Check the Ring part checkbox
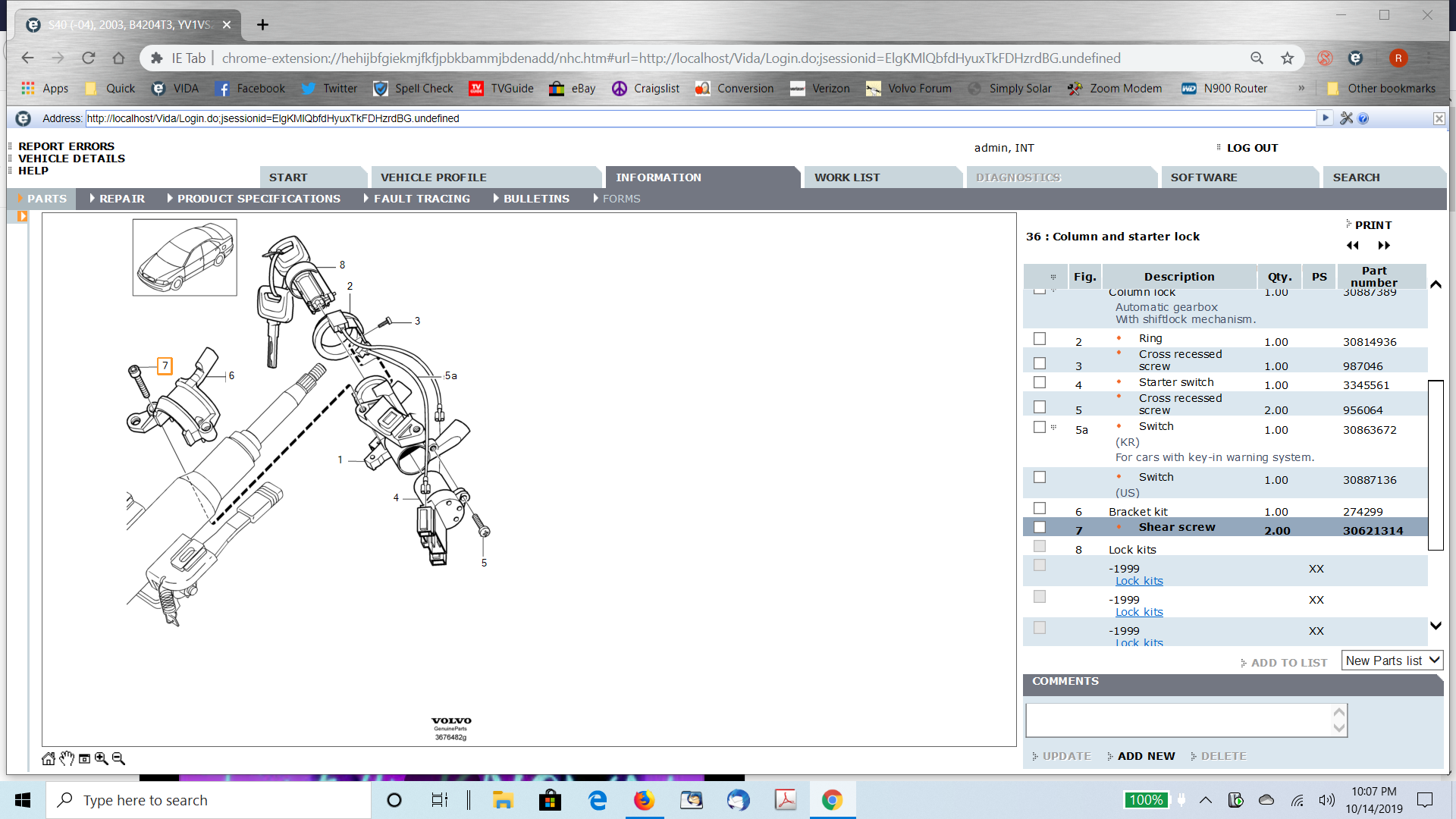 (1040, 339)
